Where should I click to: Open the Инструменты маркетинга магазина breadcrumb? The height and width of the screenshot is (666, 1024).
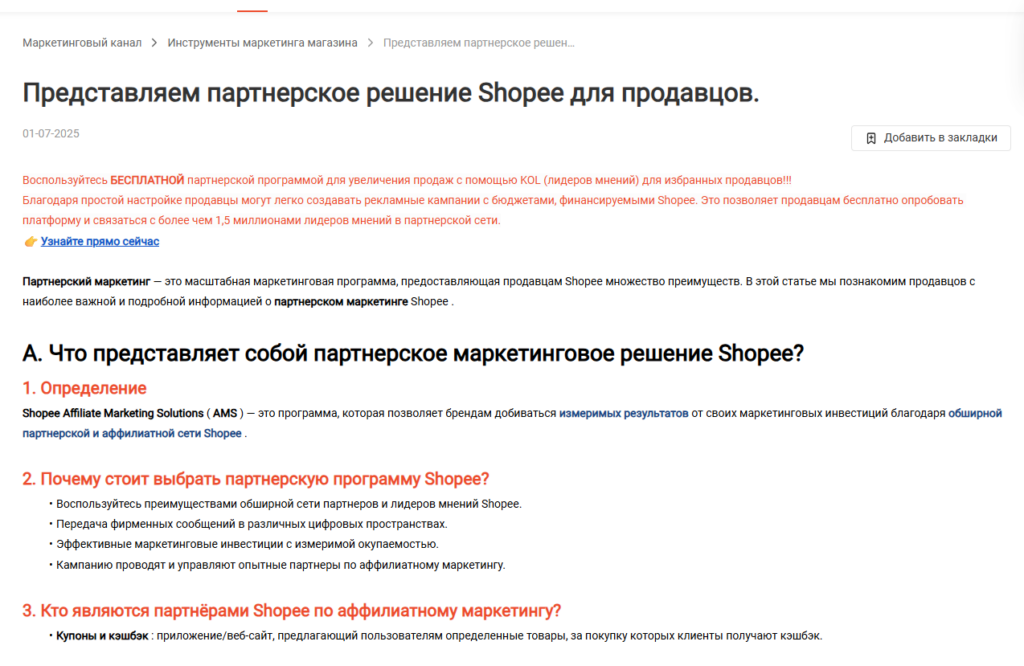point(262,43)
